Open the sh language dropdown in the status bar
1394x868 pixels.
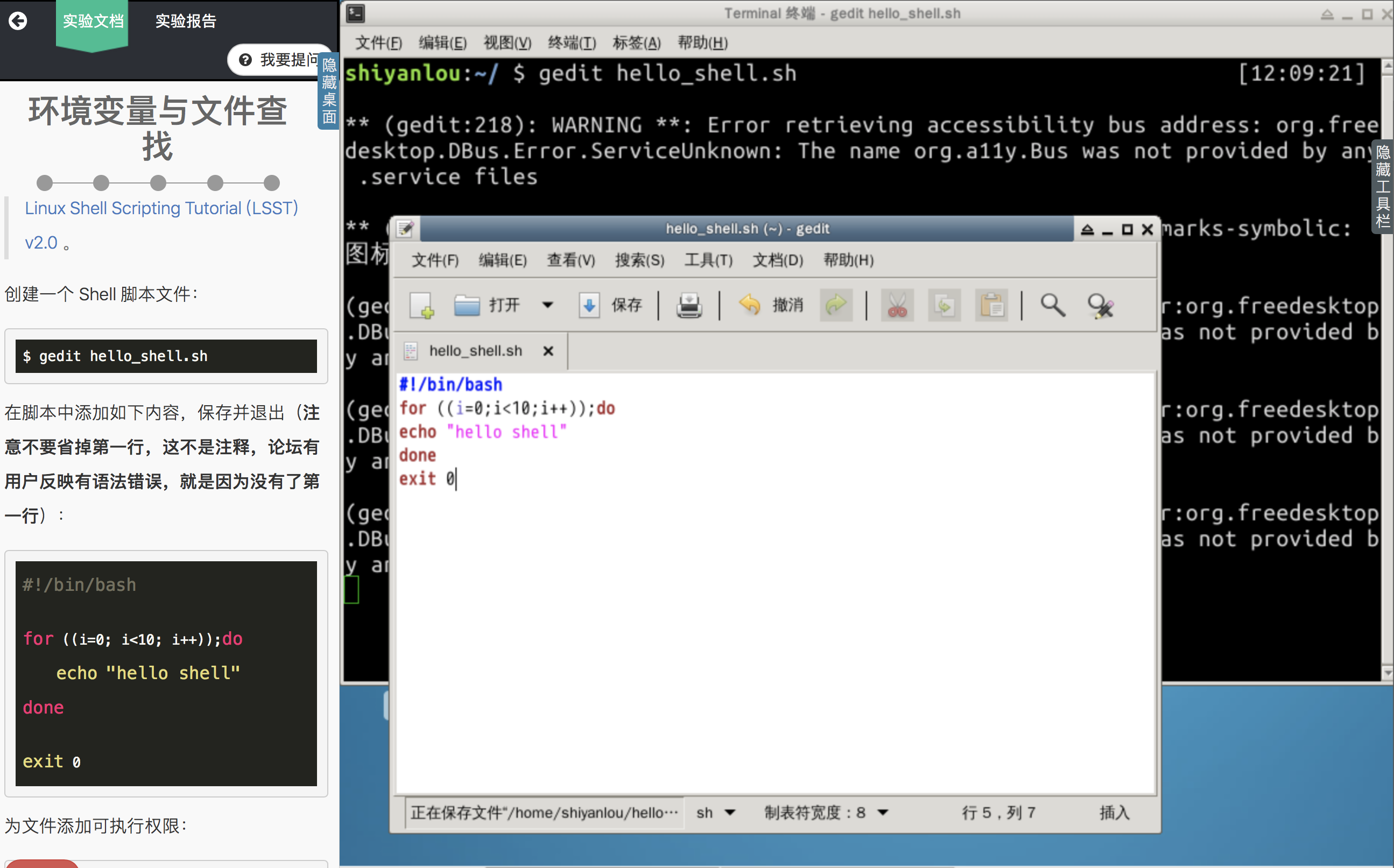coord(715,813)
